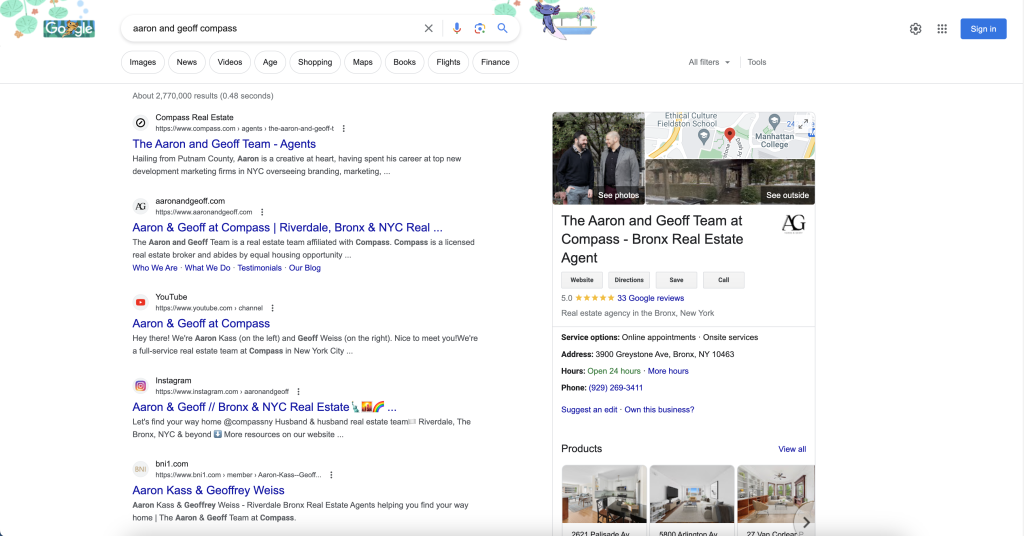1024x536 pixels.
Task: Open Aaron & Geoff at Compass Riverdale link
Action: [287, 228]
